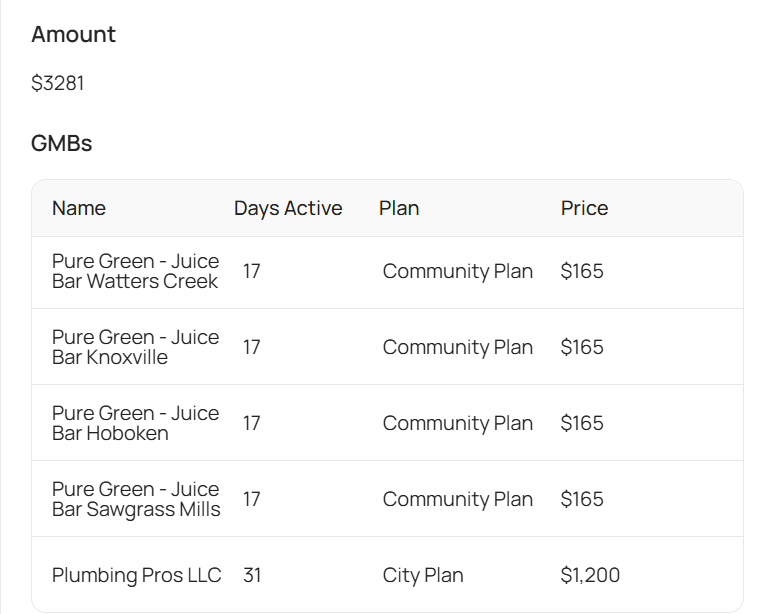Click Sawgrass Mills row's $165 price
Viewport: 763px width, 614px height.
[582, 499]
